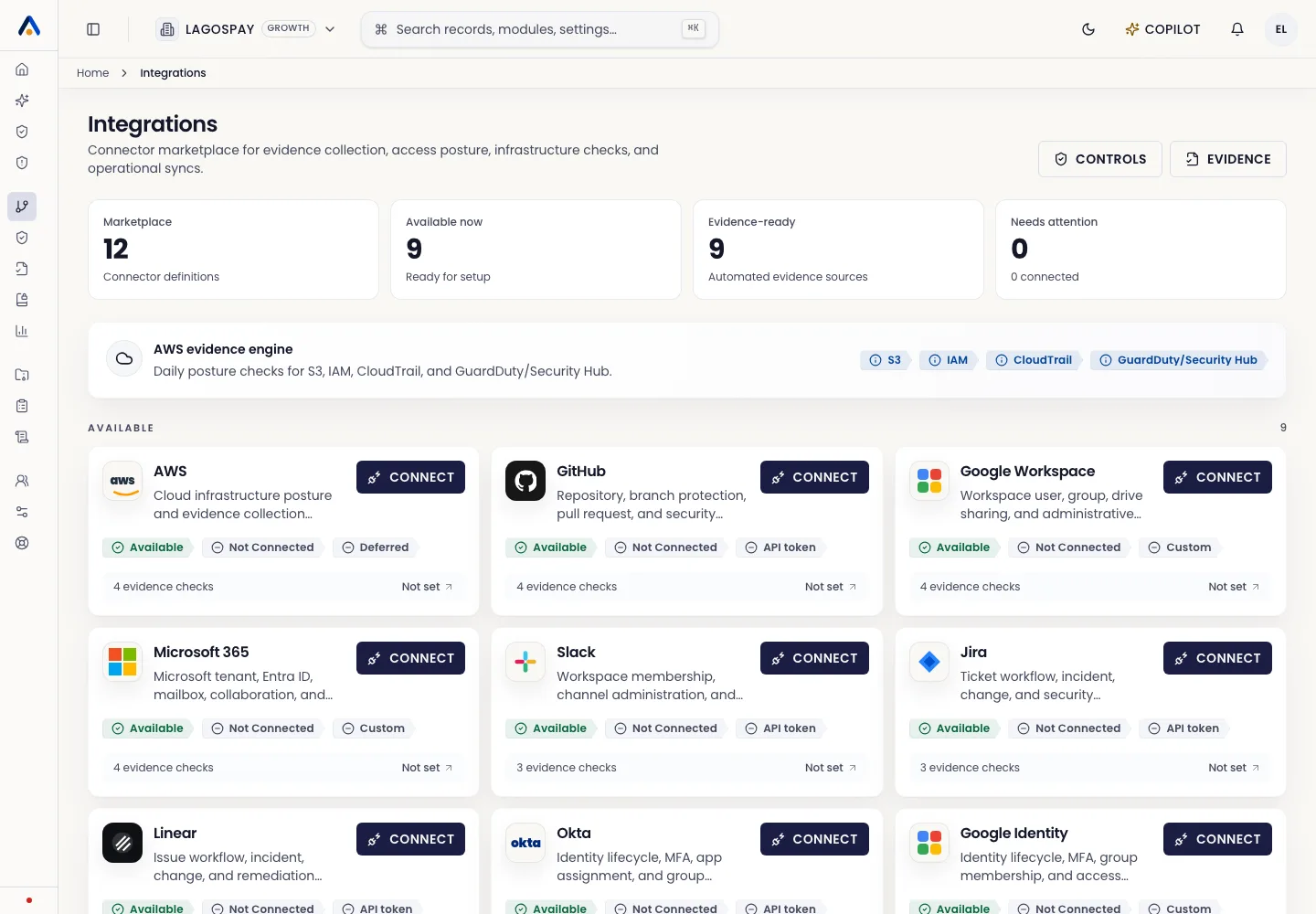Viewport: 1316px width, 914px height.
Task: Connect the Google Workspace integration
Action: [x=1217, y=477]
